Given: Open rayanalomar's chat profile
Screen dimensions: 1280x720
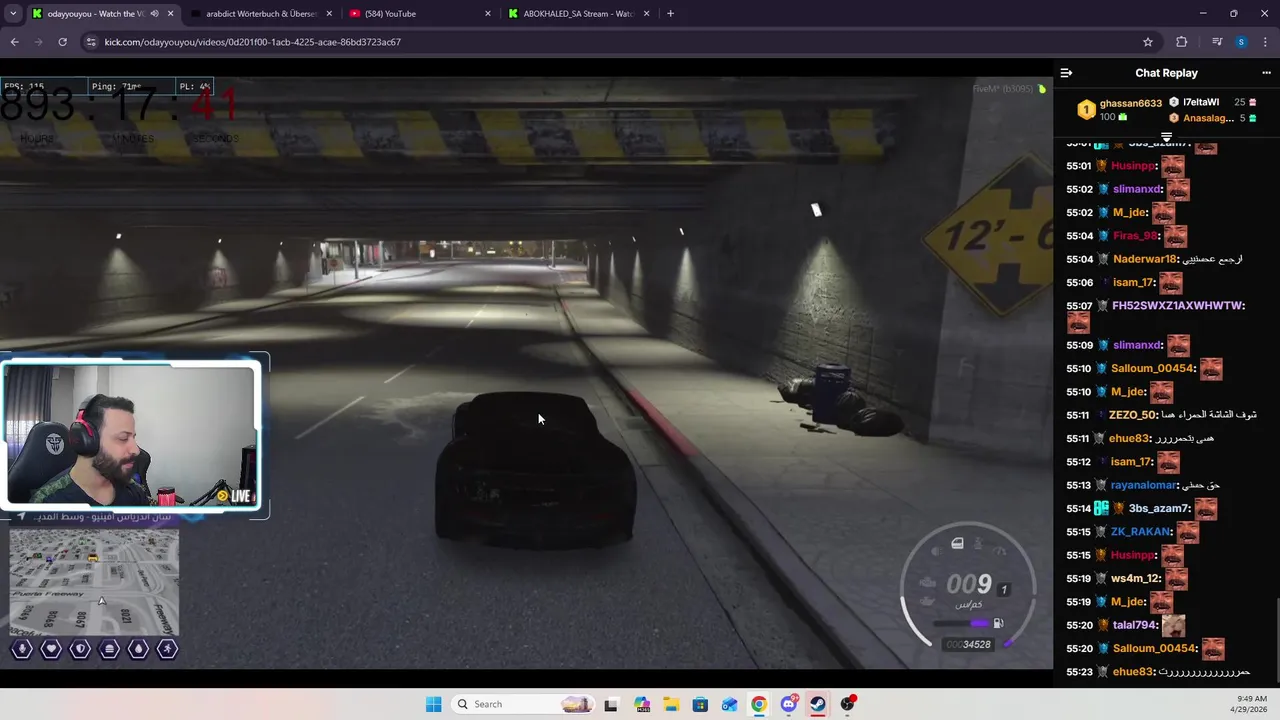Looking at the screenshot, I should [x=1144, y=485].
